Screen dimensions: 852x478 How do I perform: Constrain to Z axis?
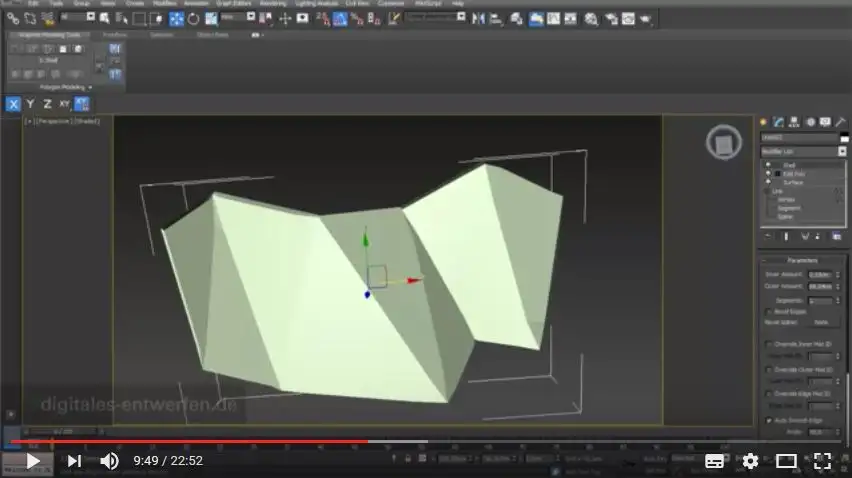[x=47, y=104]
